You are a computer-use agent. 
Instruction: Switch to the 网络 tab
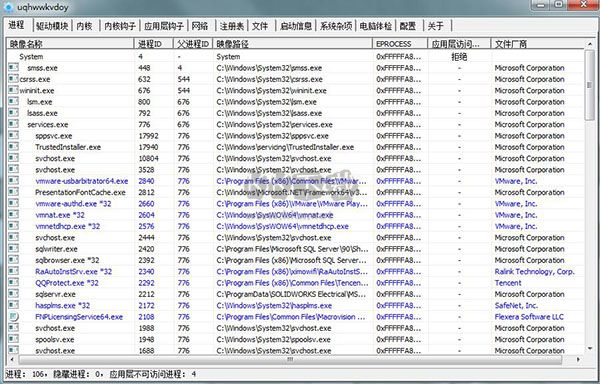click(x=200, y=26)
